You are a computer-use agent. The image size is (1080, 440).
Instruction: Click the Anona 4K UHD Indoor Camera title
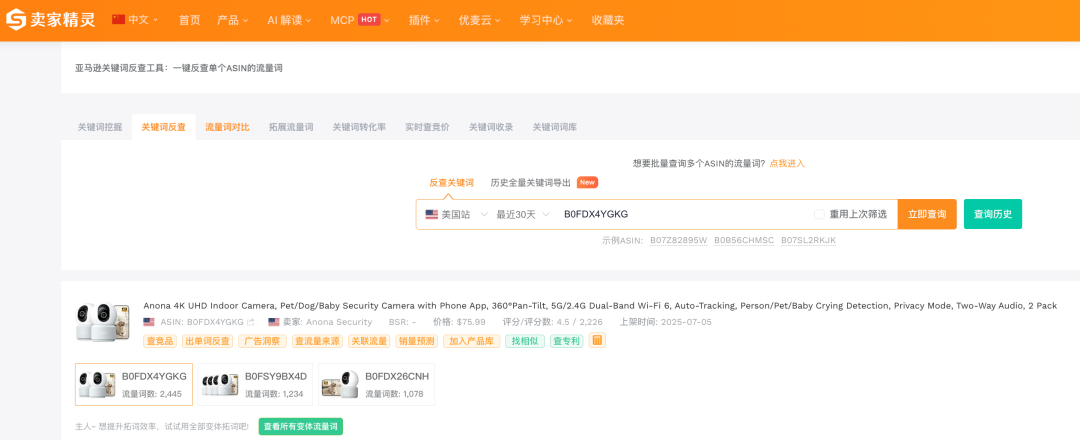[x=600, y=306]
